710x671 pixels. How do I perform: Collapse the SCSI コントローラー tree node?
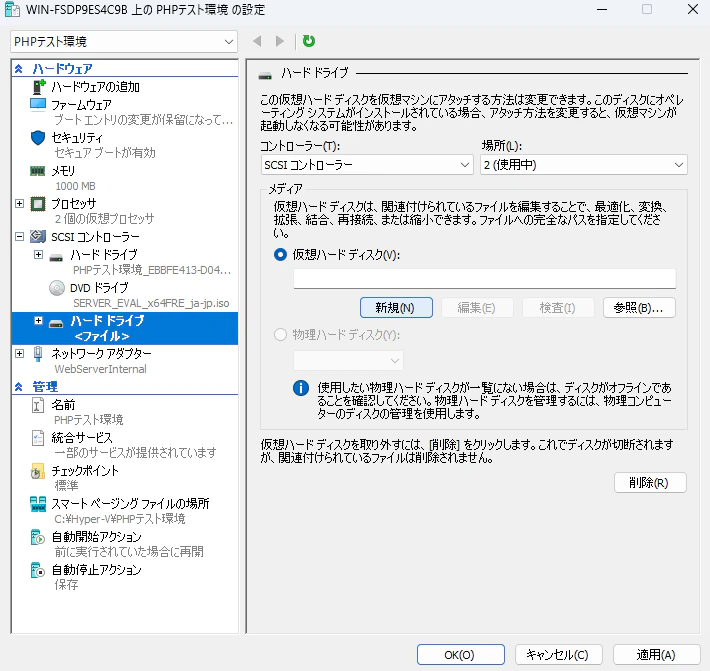(19, 236)
